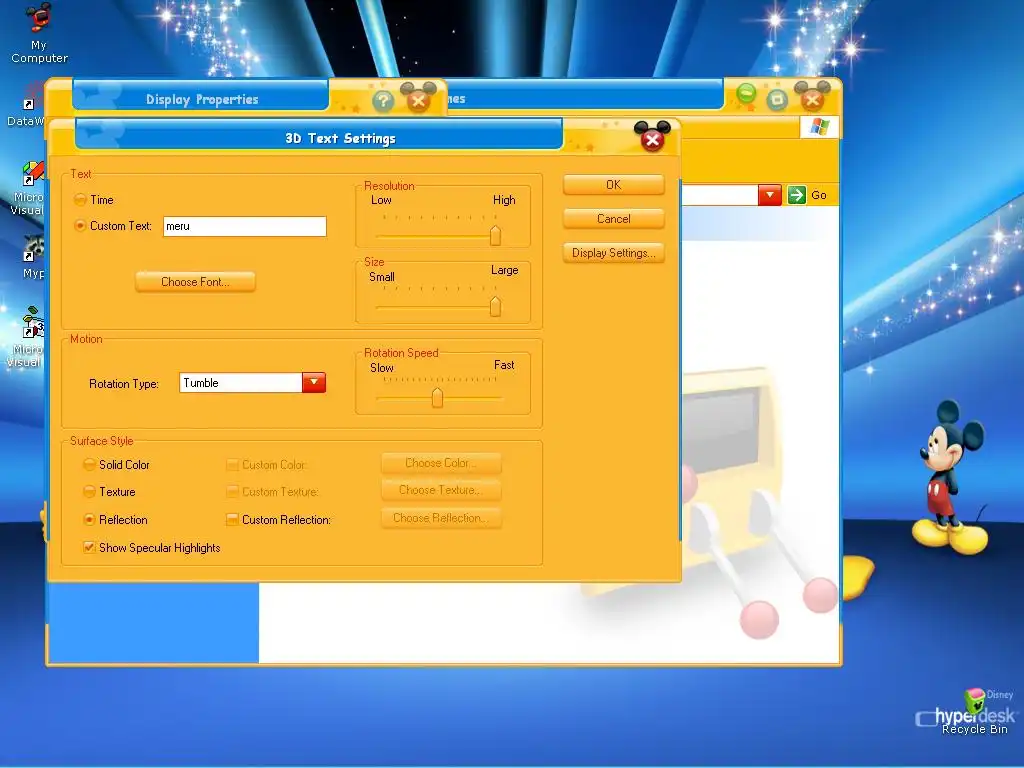Viewport: 1024px width, 768px height.
Task: Close the background browser window
Action: 812,98
